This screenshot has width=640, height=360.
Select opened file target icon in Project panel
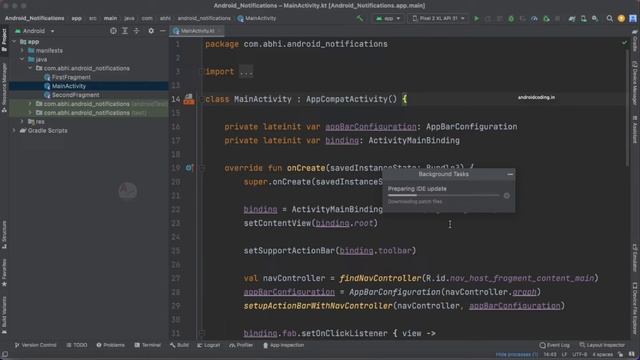[x=113, y=31]
